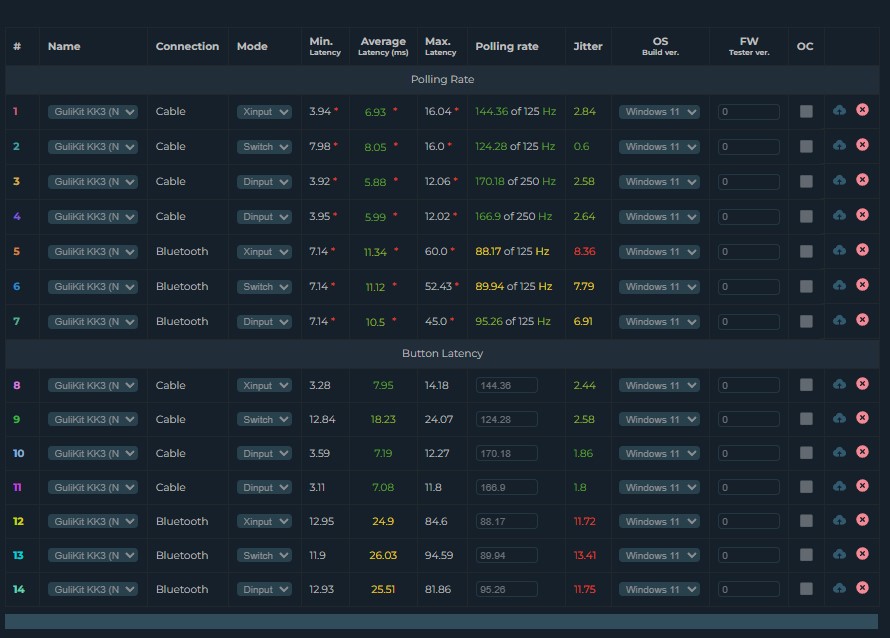Click the polling rate field showing 144.36
This screenshot has width=890, height=638.
[x=507, y=385]
